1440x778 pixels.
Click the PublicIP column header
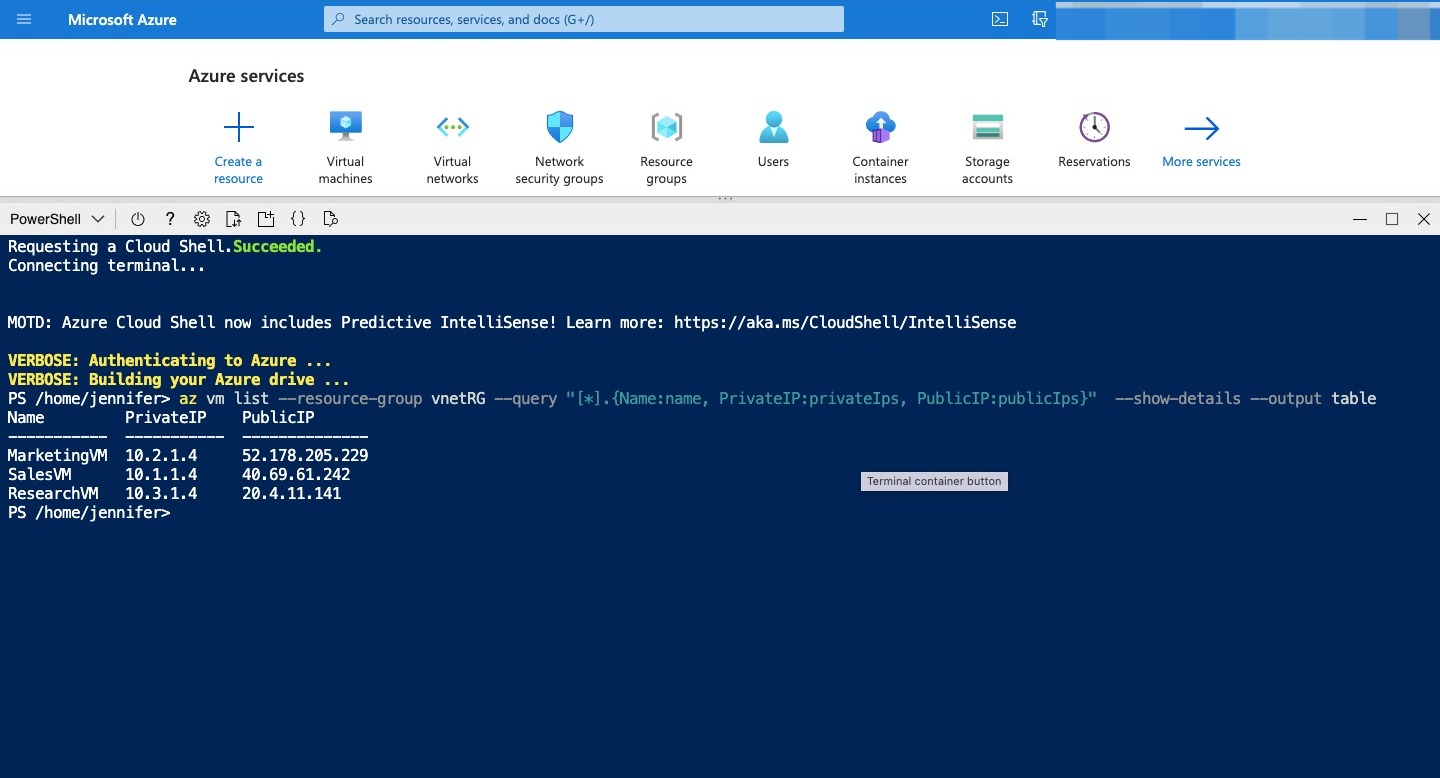click(278, 417)
